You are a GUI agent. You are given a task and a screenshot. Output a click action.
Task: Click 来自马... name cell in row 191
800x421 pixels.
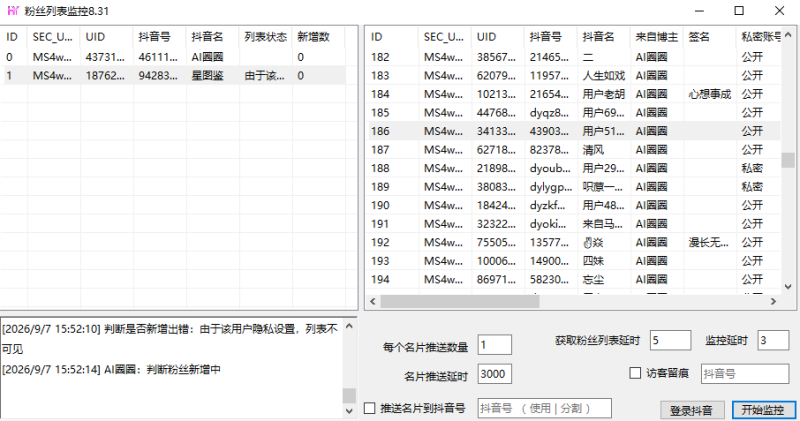click(603, 224)
